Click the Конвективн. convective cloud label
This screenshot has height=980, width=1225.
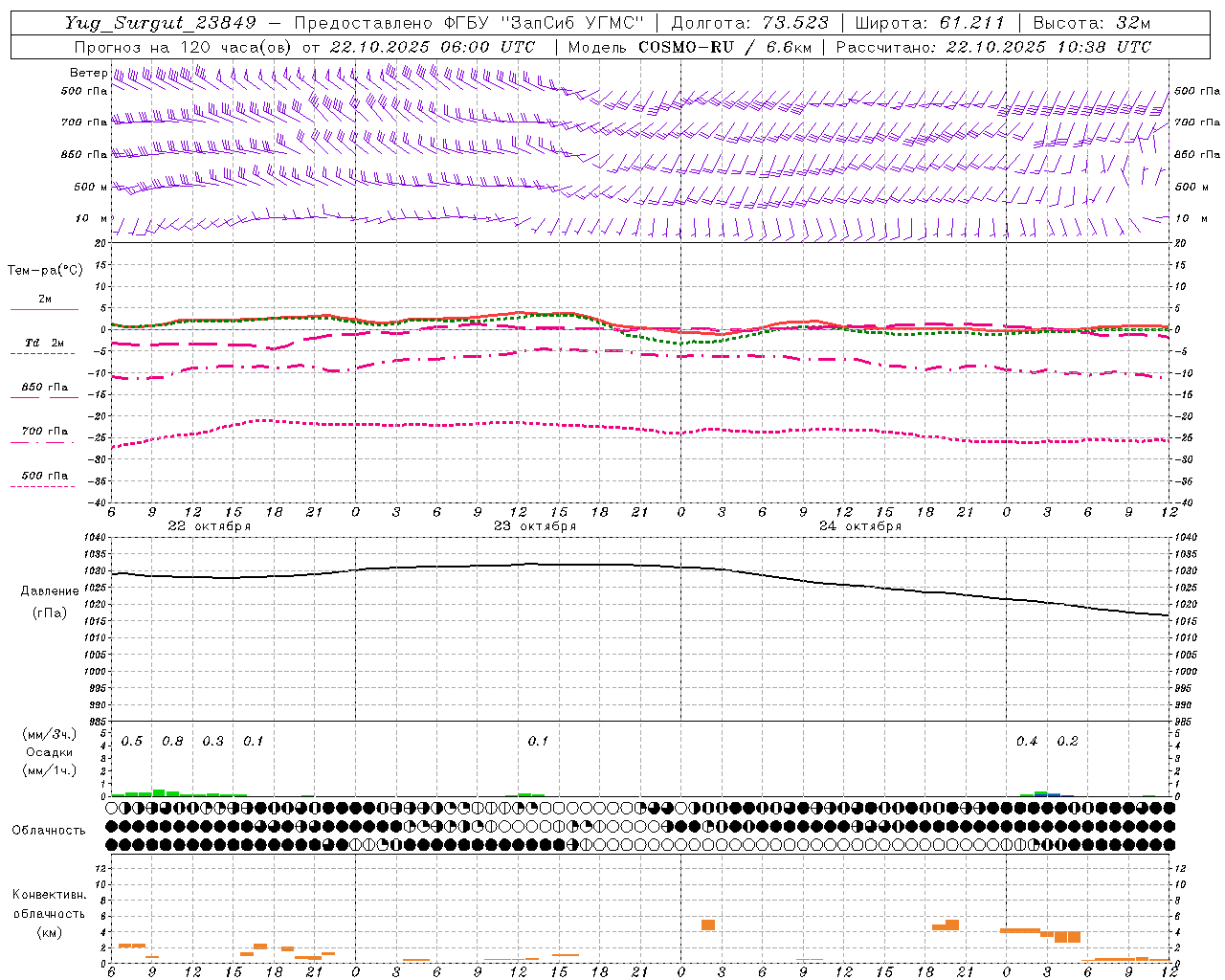[x=50, y=895]
